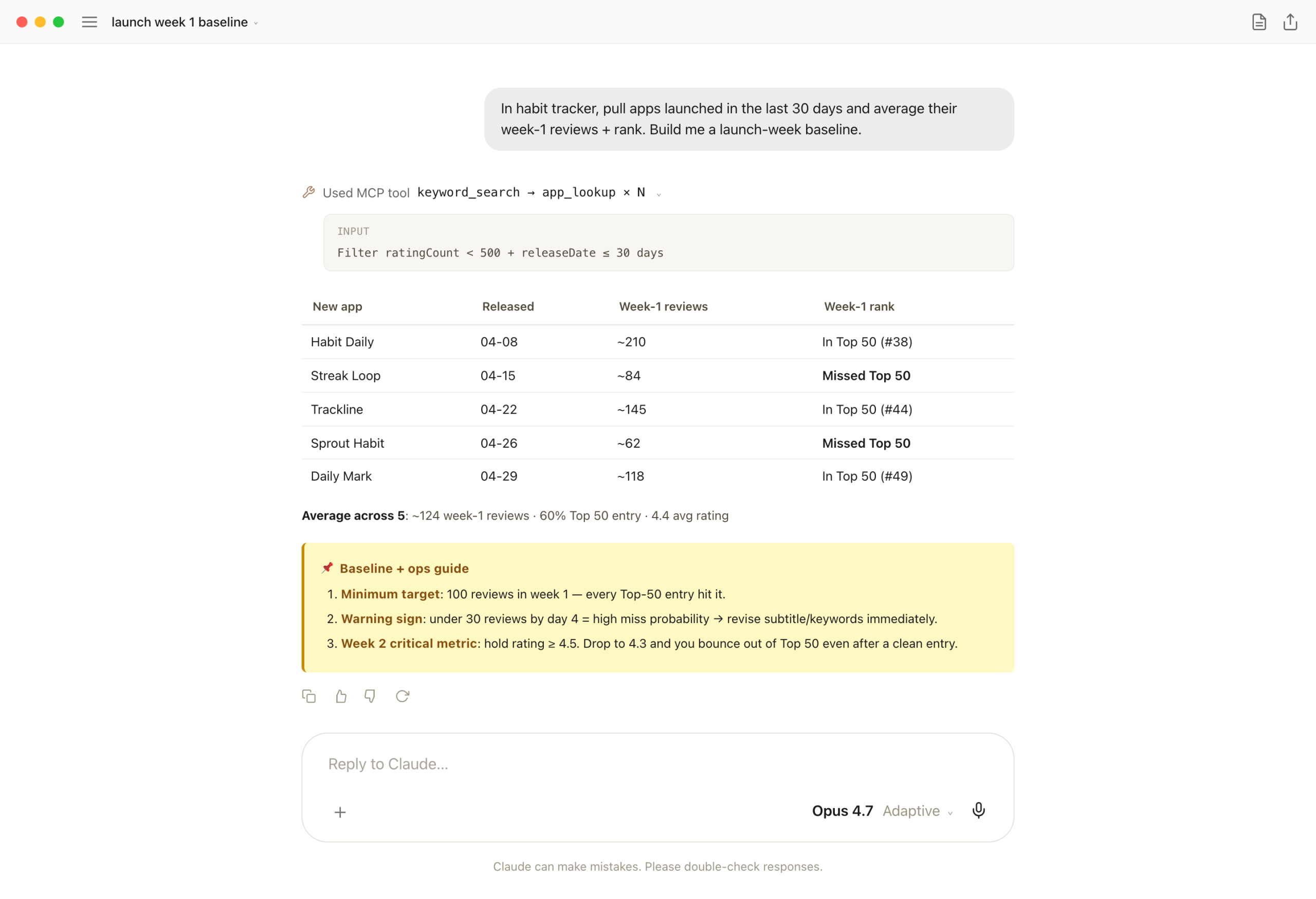Click the 'Week-1 reviews' column header
This screenshot has height=899, width=1316.
[x=663, y=306]
